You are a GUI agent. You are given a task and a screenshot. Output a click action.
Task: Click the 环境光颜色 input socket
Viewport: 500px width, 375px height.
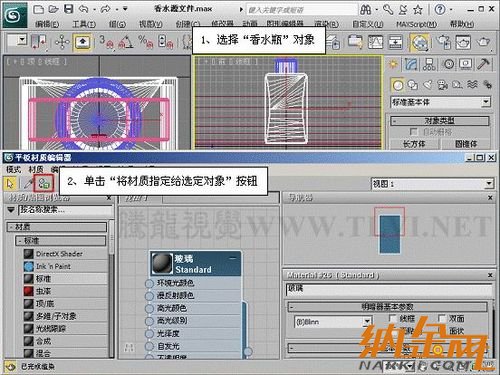click(x=149, y=284)
